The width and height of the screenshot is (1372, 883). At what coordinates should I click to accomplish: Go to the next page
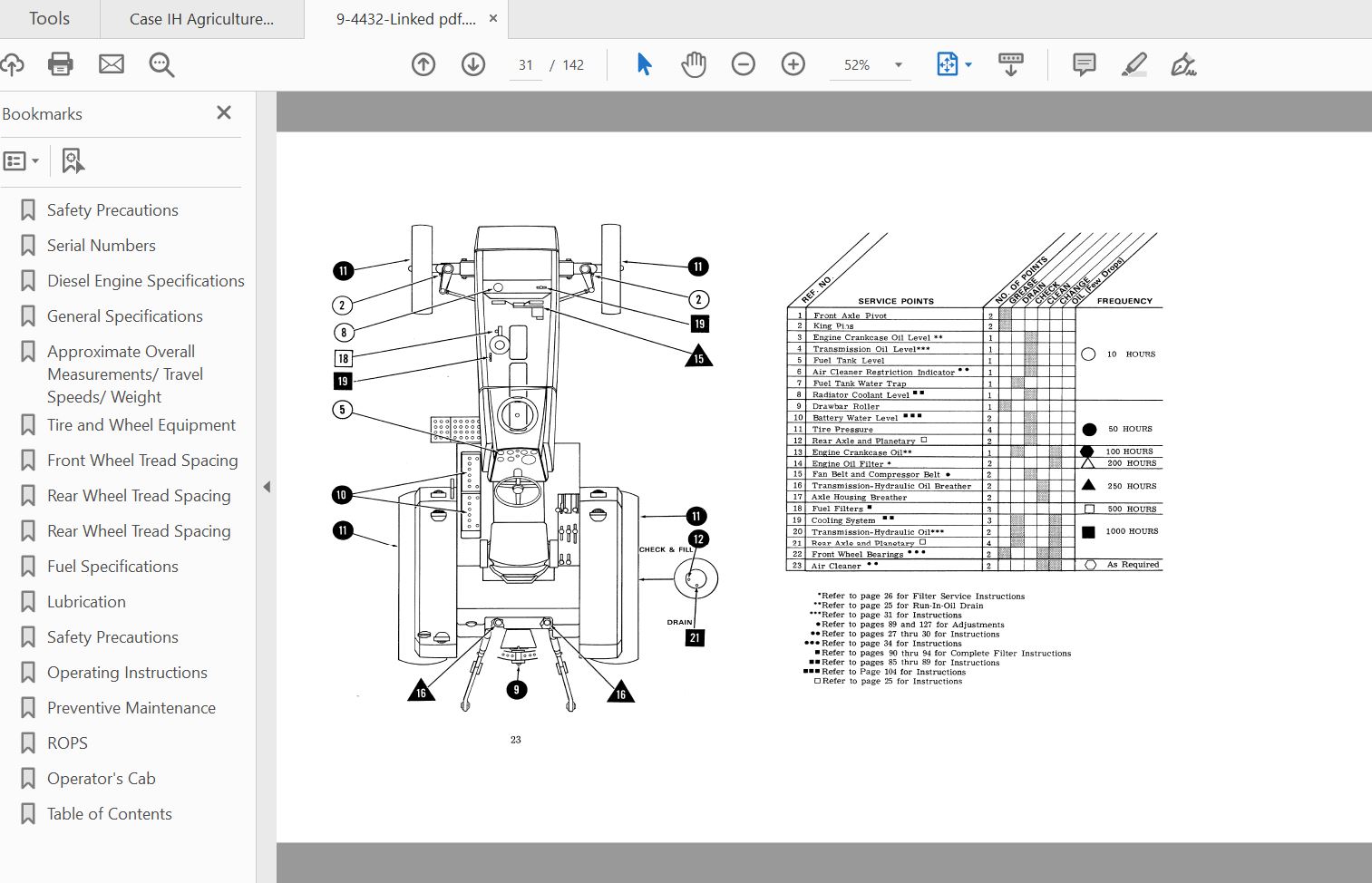(472, 64)
